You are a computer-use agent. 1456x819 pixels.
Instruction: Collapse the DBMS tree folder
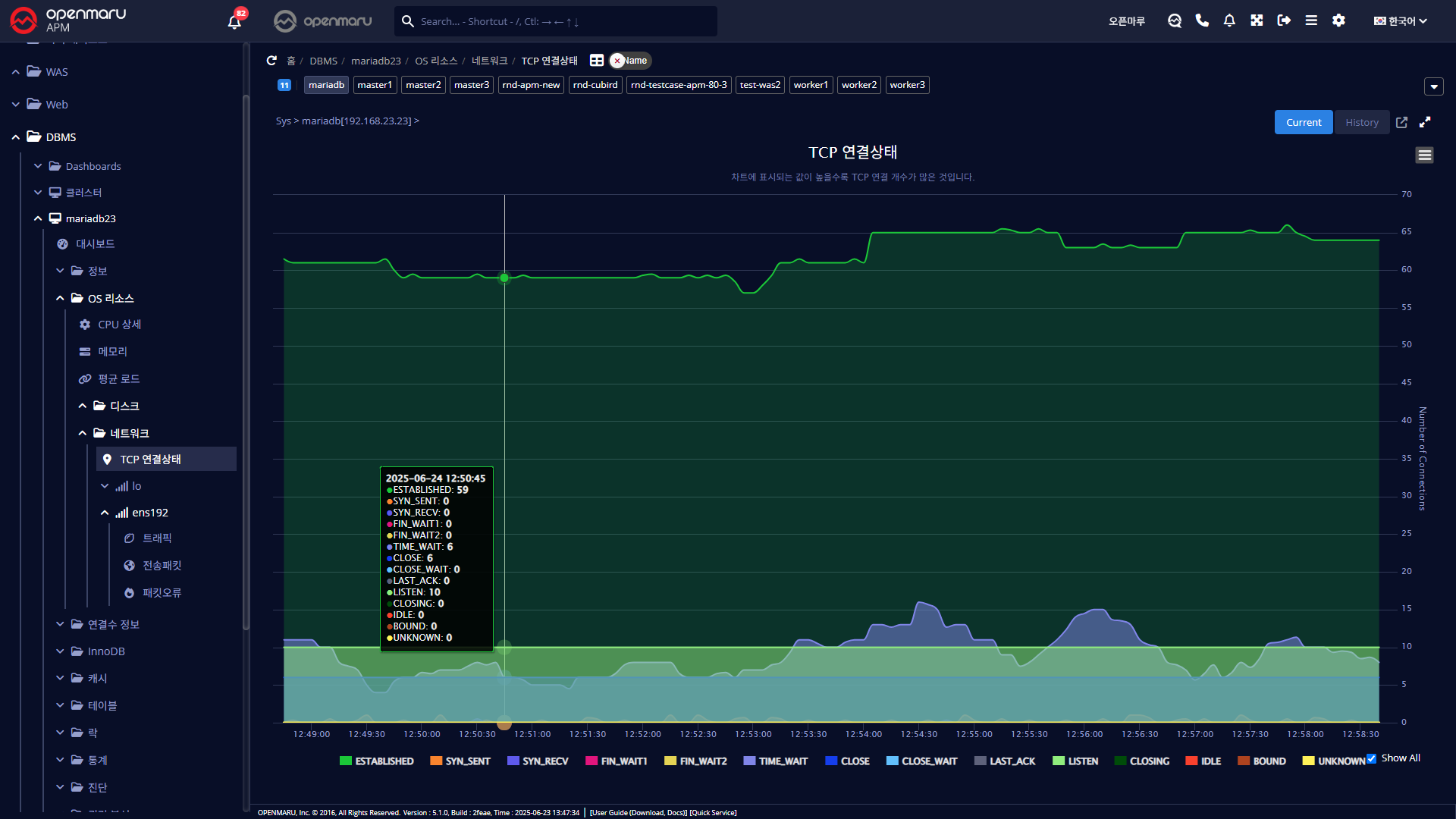tap(16, 137)
